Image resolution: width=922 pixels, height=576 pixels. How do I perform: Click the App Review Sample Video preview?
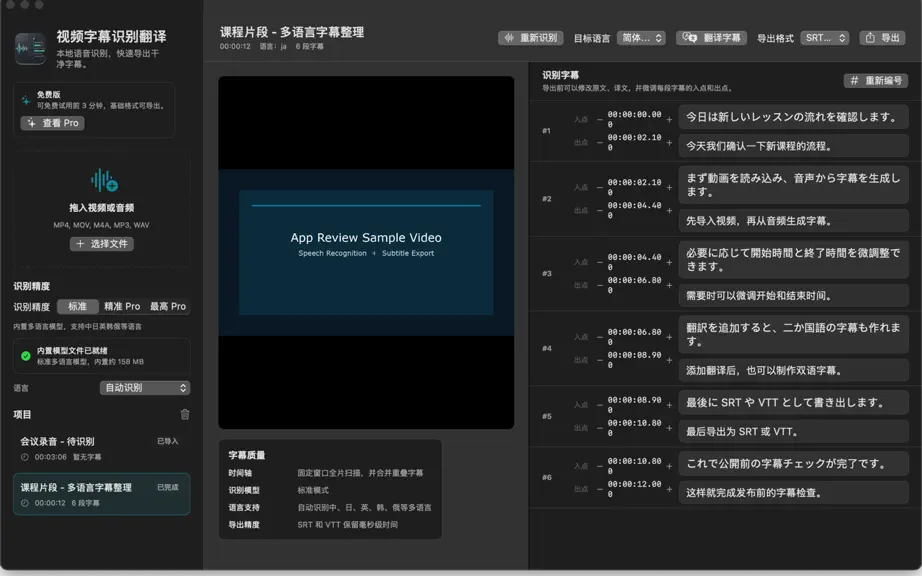coord(366,252)
